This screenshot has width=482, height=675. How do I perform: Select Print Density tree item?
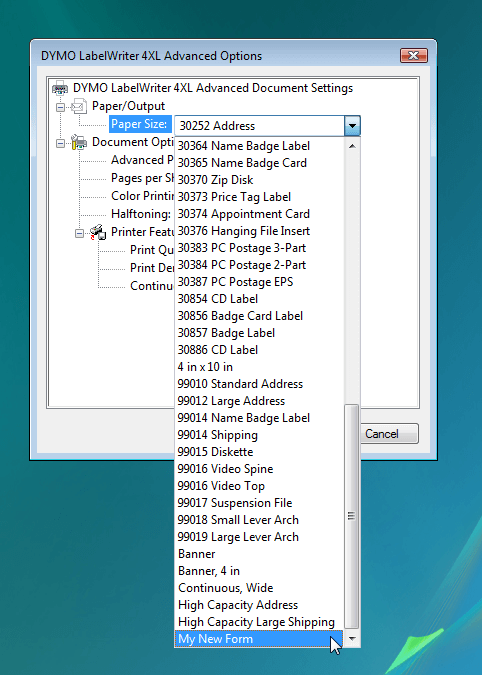tap(151, 268)
